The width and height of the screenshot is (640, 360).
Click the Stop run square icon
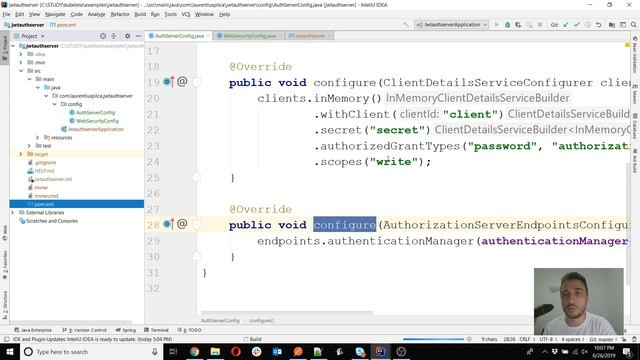point(540,25)
